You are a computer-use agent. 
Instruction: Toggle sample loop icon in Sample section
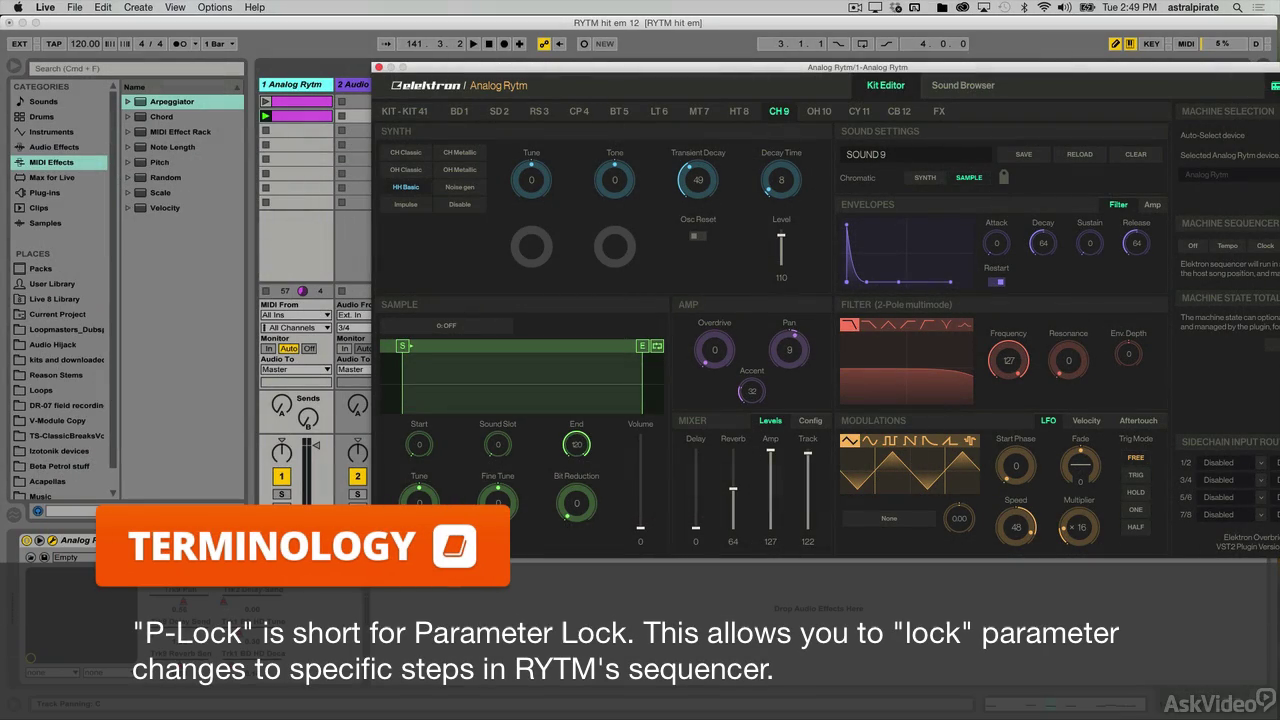coord(657,346)
